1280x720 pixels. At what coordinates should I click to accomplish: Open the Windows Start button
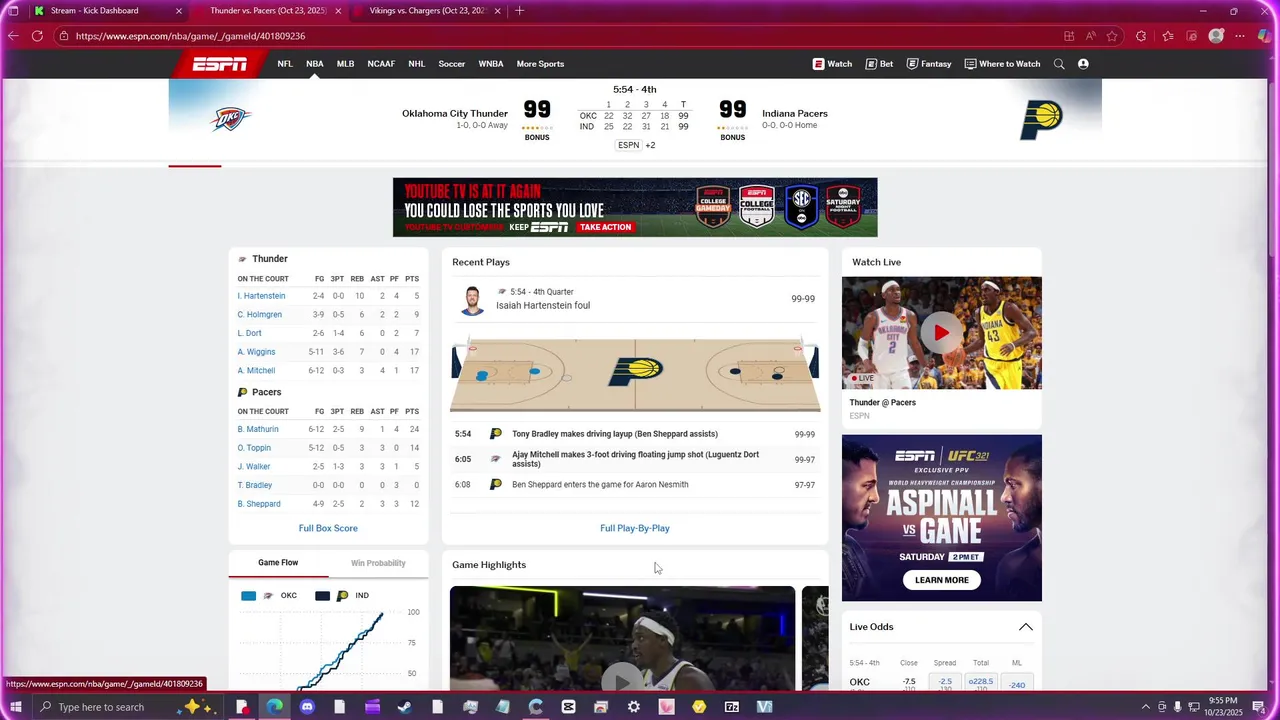tap(16, 707)
